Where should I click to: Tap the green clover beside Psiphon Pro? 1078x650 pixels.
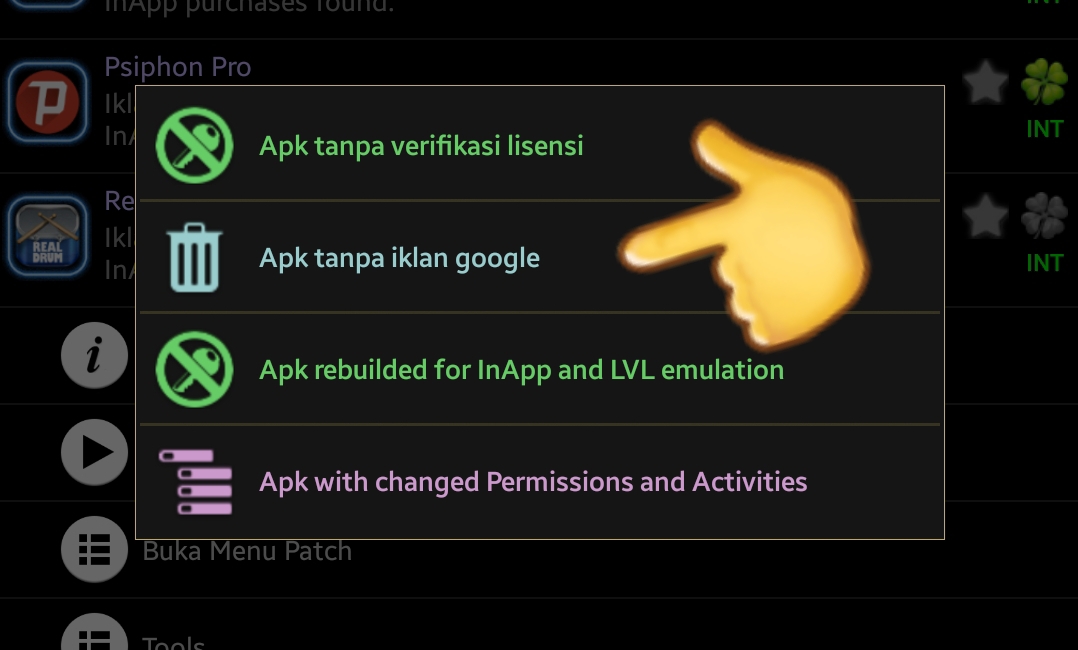point(1044,82)
